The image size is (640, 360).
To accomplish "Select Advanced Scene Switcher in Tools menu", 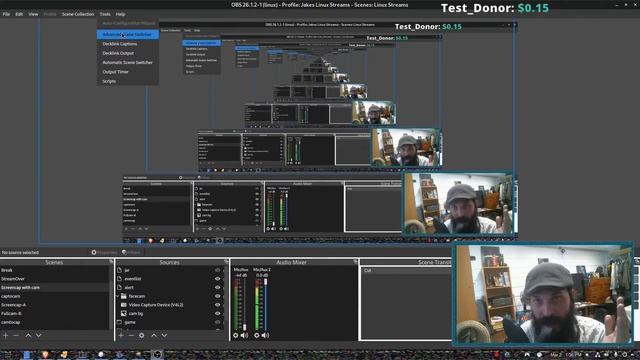I will [128, 34].
